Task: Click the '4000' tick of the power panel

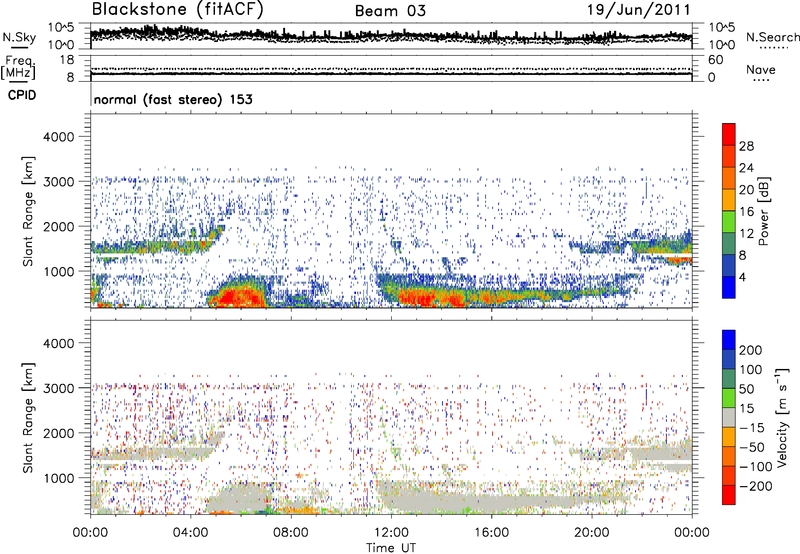Action: coord(58,137)
